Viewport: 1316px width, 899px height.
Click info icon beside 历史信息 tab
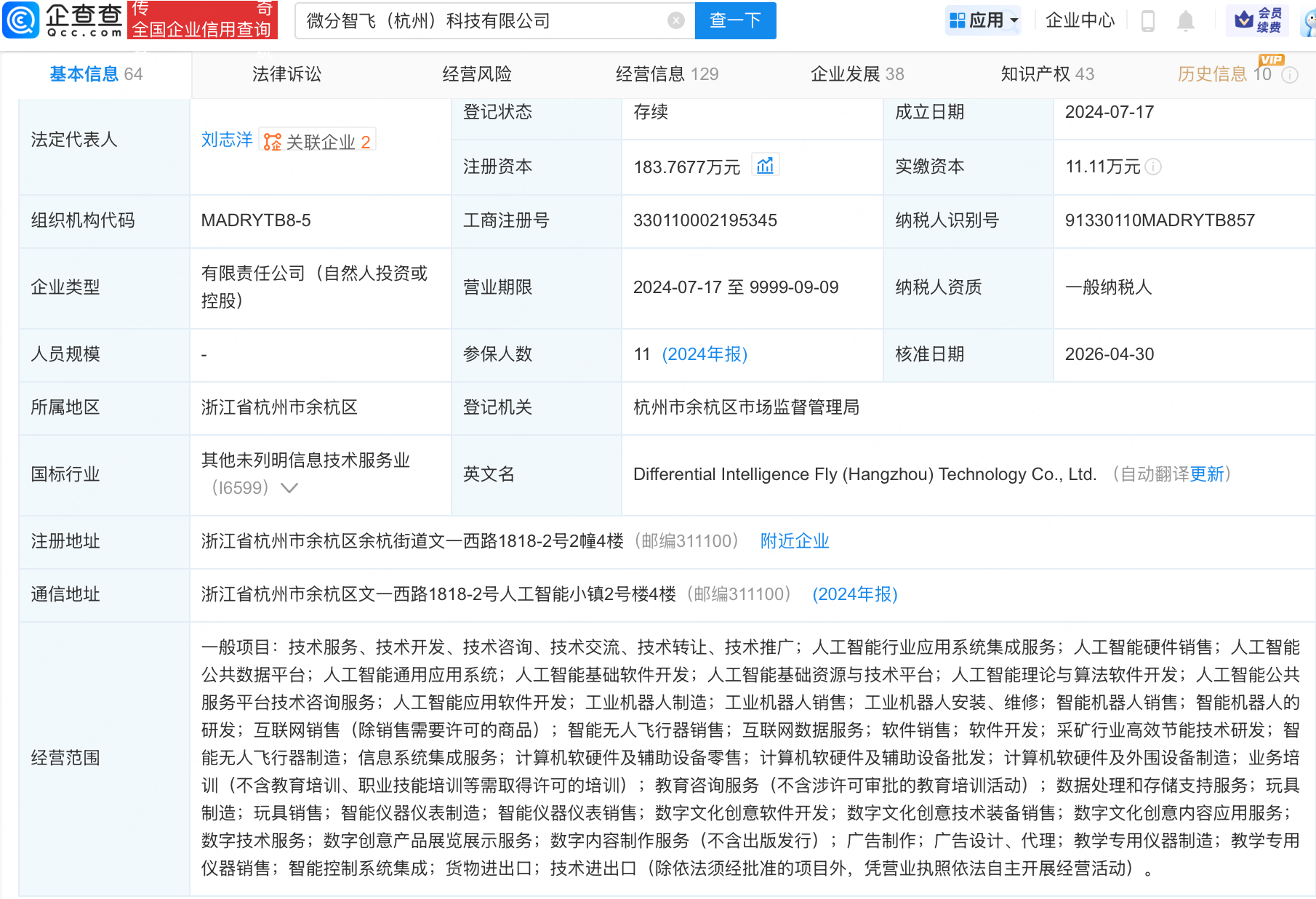coord(1290,75)
